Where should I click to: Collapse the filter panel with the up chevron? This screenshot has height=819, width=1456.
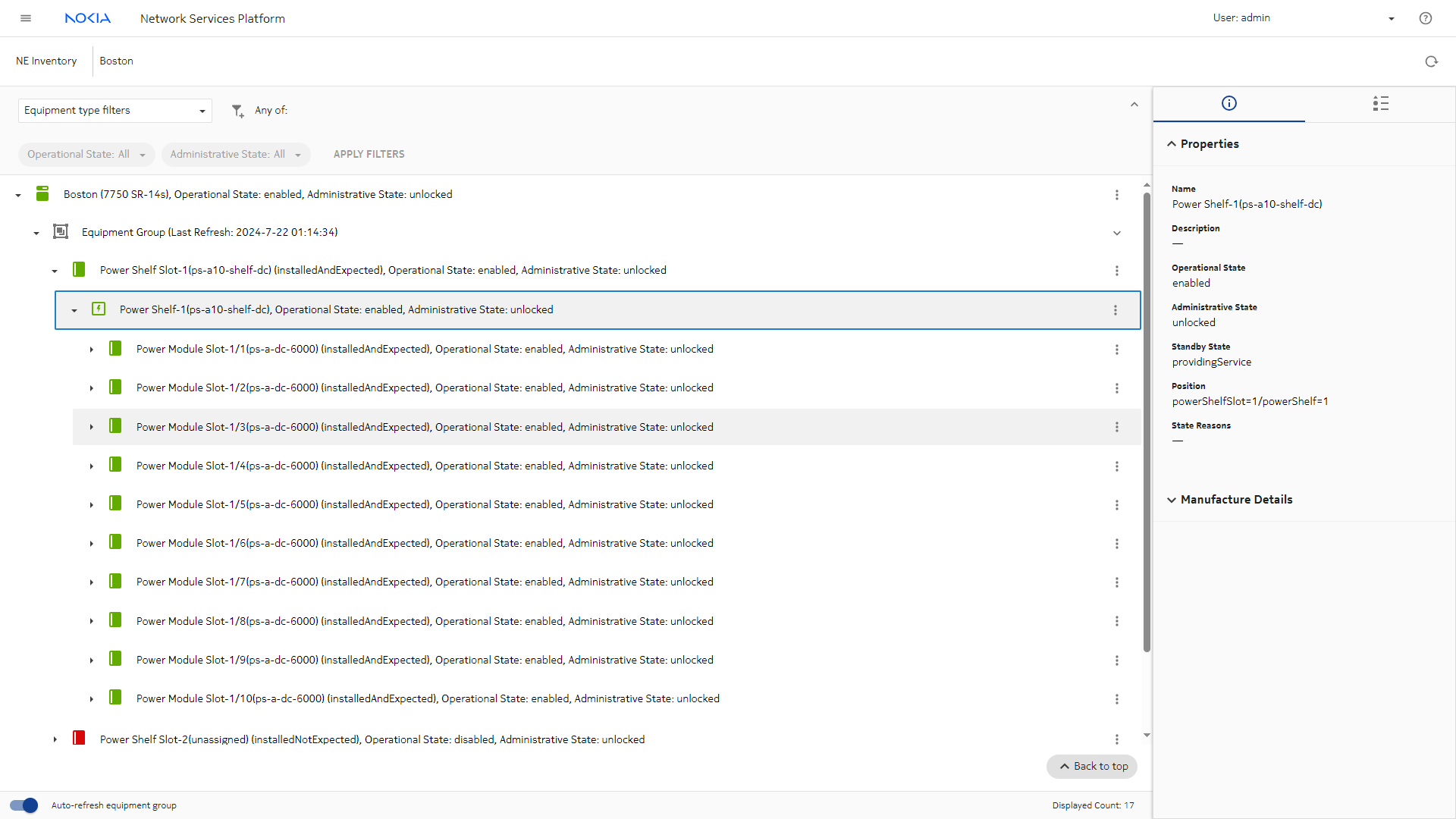(1134, 105)
